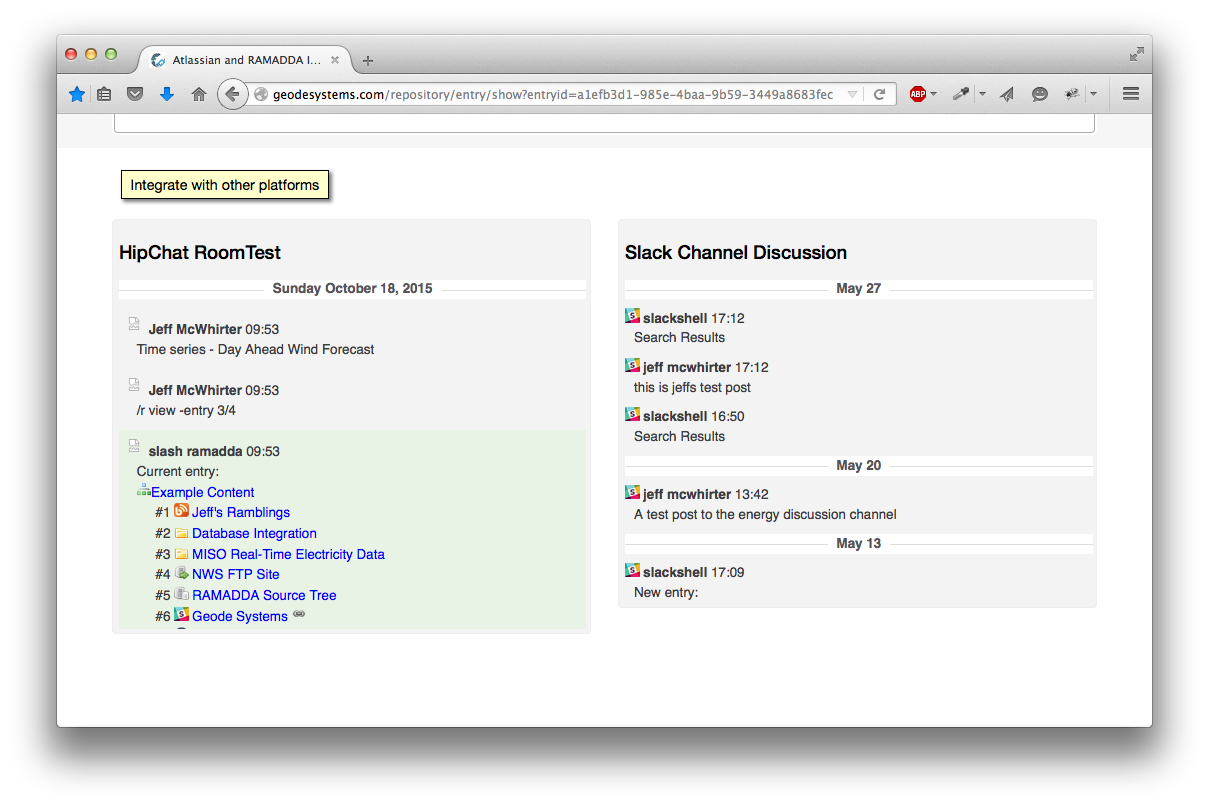1209x806 pixels.
Task: Click the icon beside NWS FTP Site
Action: click(x=181, y=573)
